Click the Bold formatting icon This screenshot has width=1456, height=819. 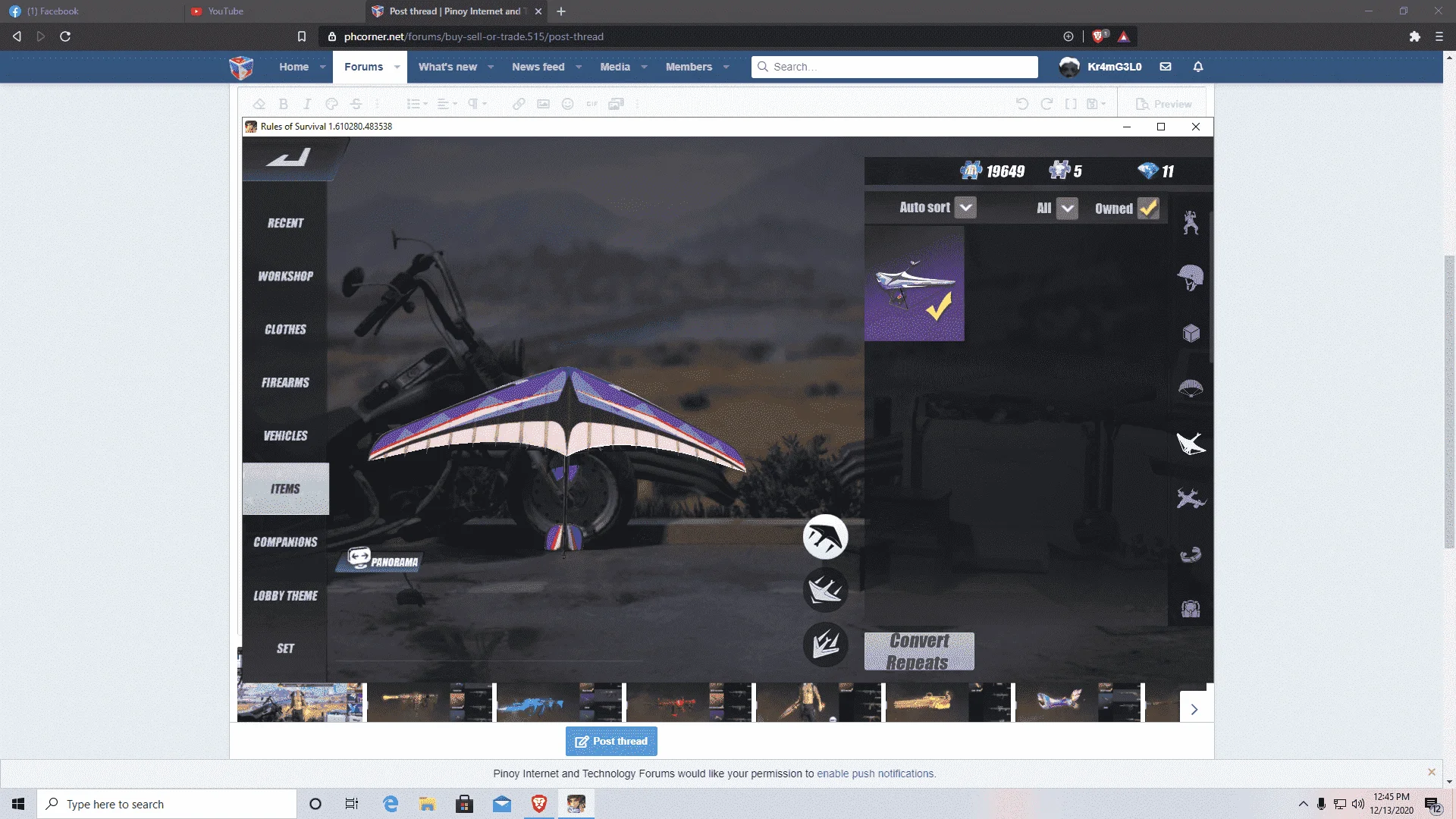tap(284, 104)
